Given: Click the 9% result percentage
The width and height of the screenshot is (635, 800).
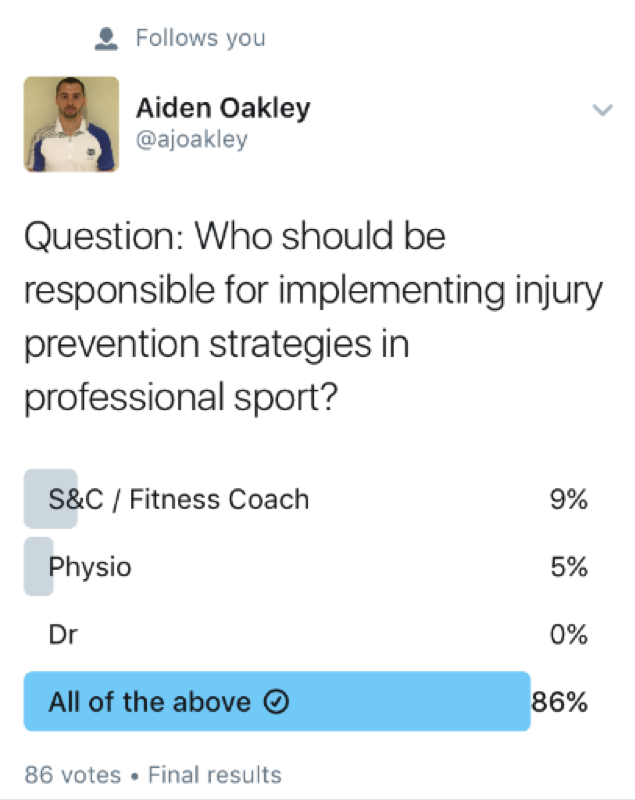Looking at the screenshot, I should (569, 499).
